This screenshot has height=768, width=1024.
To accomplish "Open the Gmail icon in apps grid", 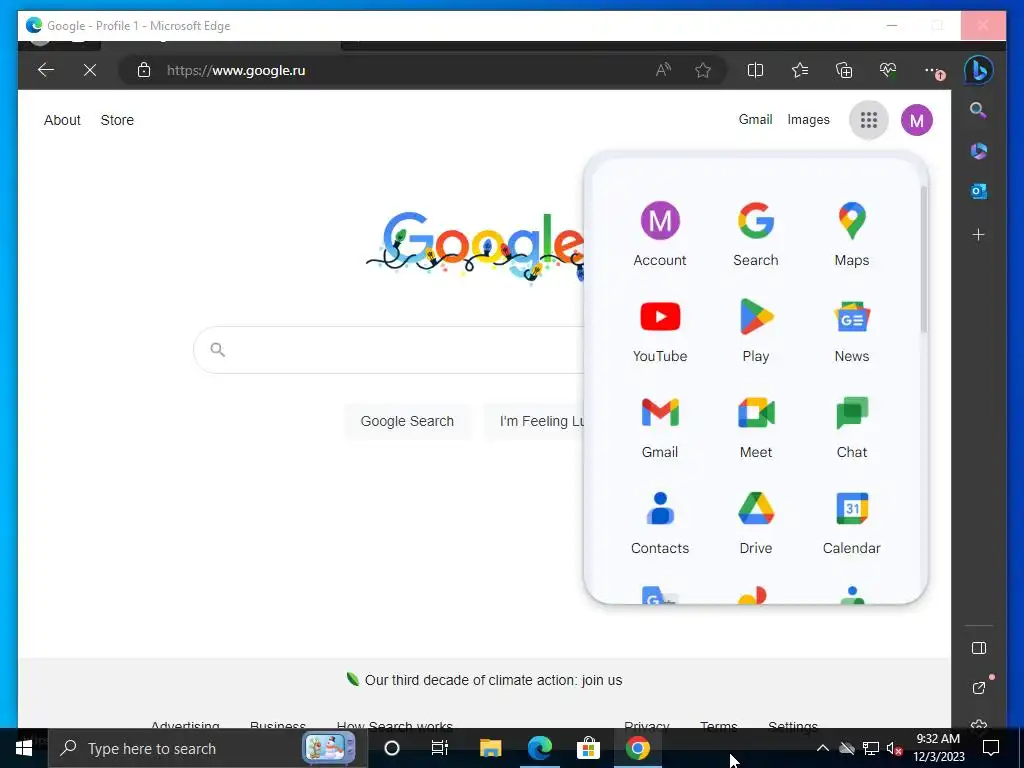I will 660,426.
